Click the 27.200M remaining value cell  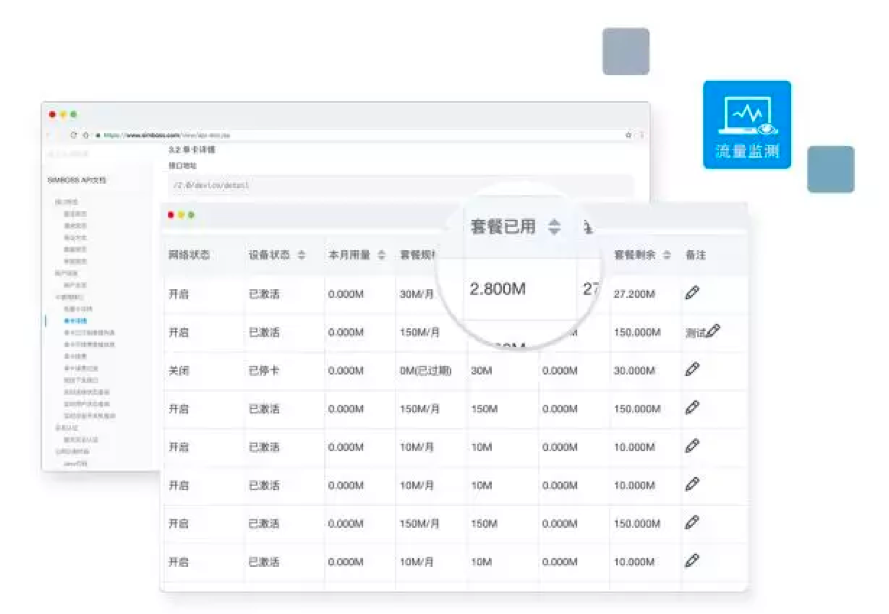634,294
